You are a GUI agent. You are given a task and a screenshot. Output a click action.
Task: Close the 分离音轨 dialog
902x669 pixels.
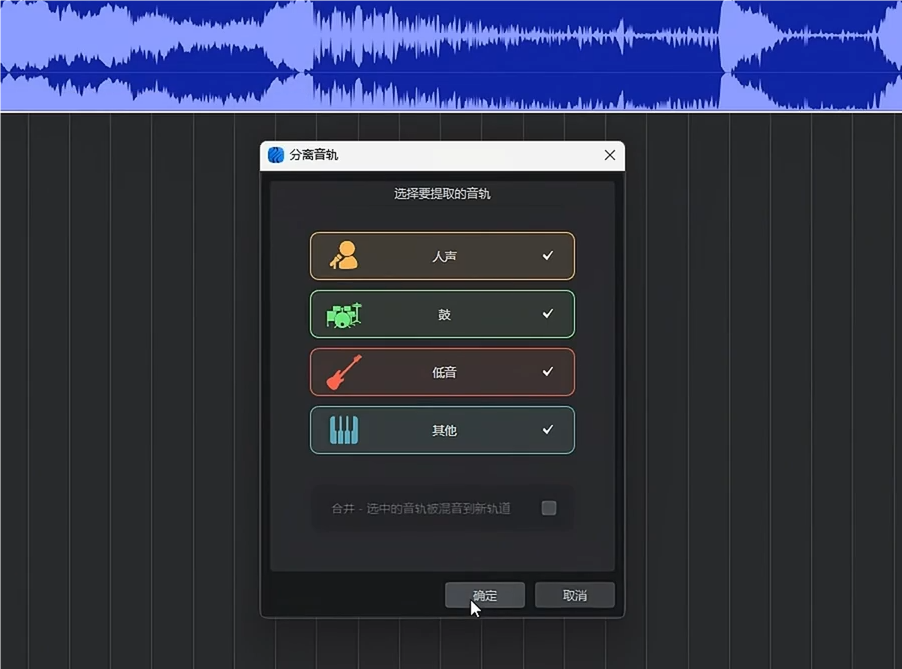click(610, 155)
